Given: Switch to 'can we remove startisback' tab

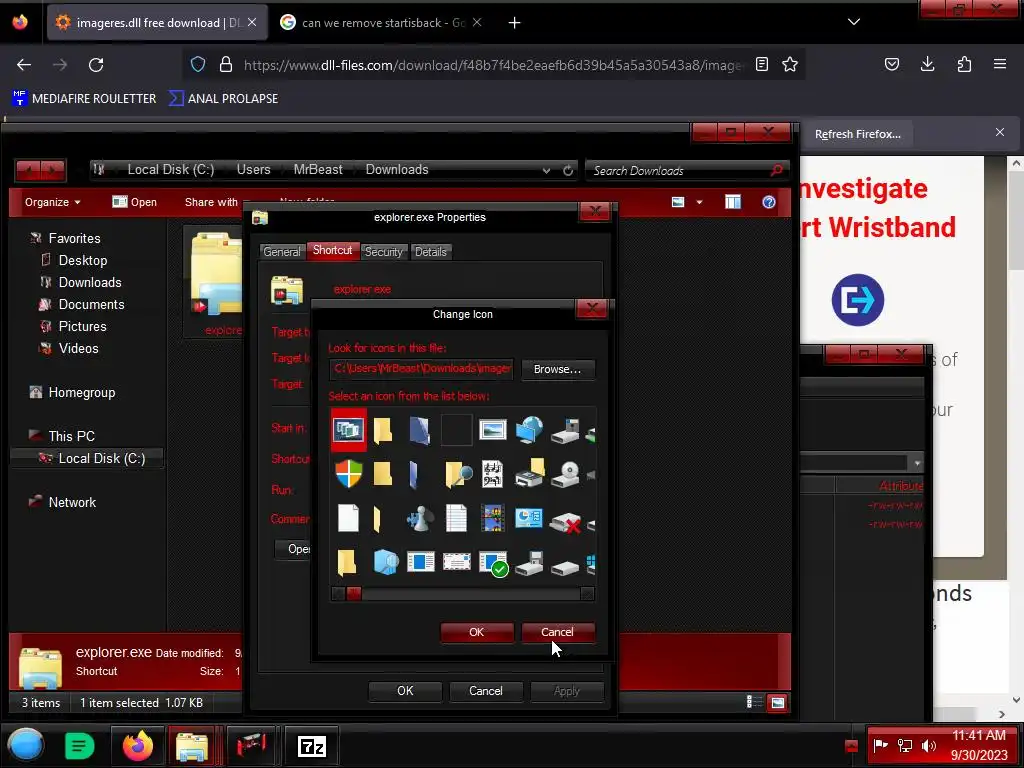Looking at the screenshot, I should tap(381, 22).
